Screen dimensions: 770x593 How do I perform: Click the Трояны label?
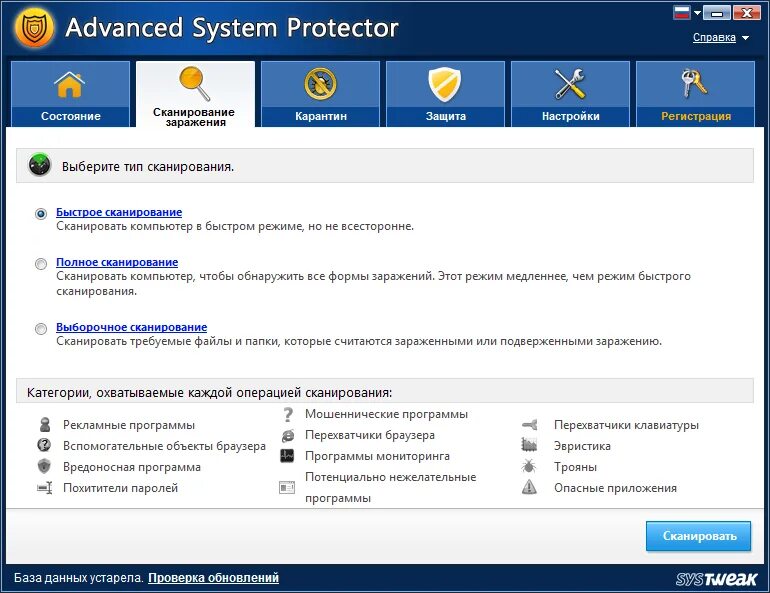click(x=575, y=467)
